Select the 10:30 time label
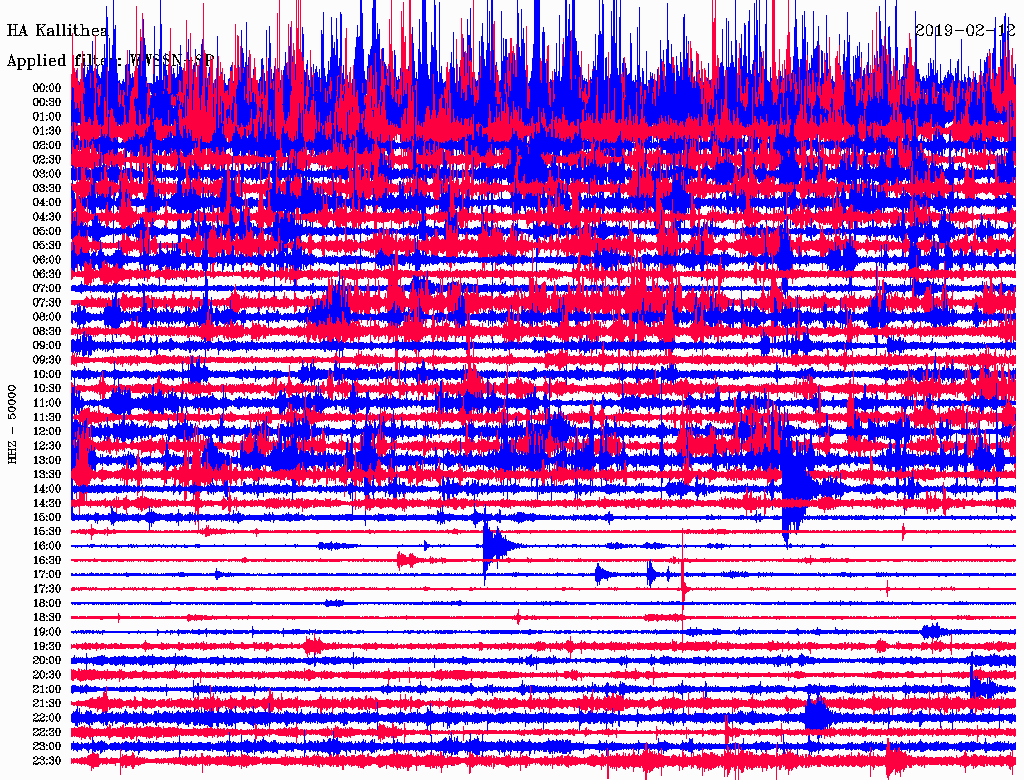The width and height of the screenshot is (1024, 780). 46,389
